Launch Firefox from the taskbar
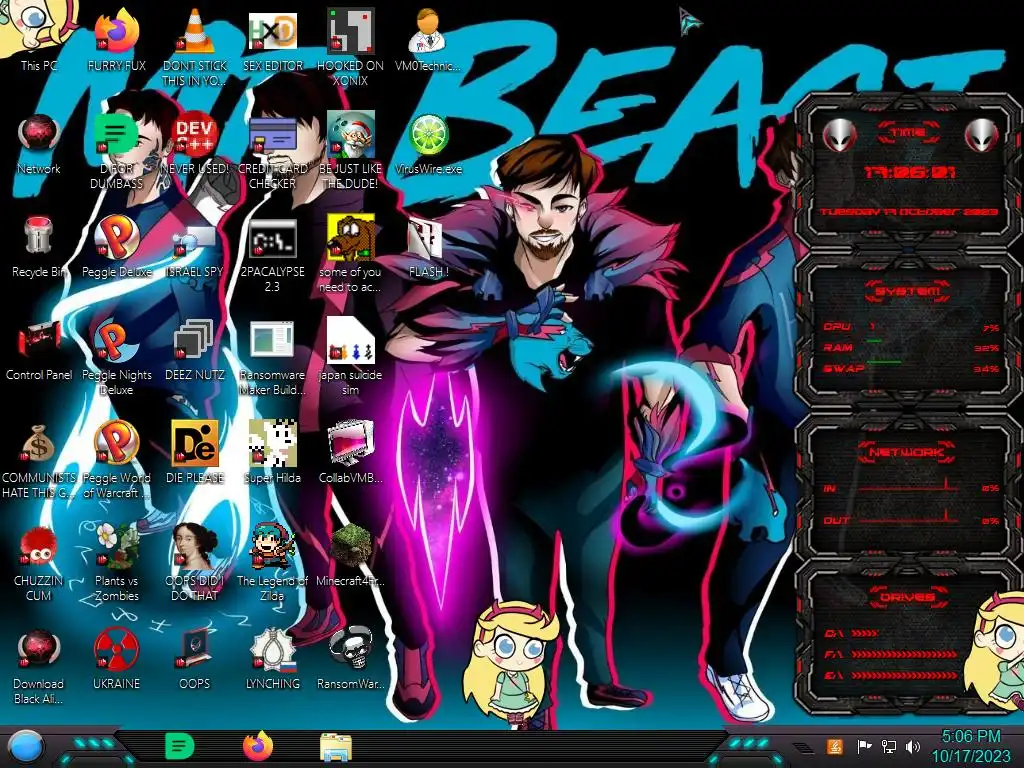Image resolution: width=1024 pixels, height=768 pixels. pos(258,746)
